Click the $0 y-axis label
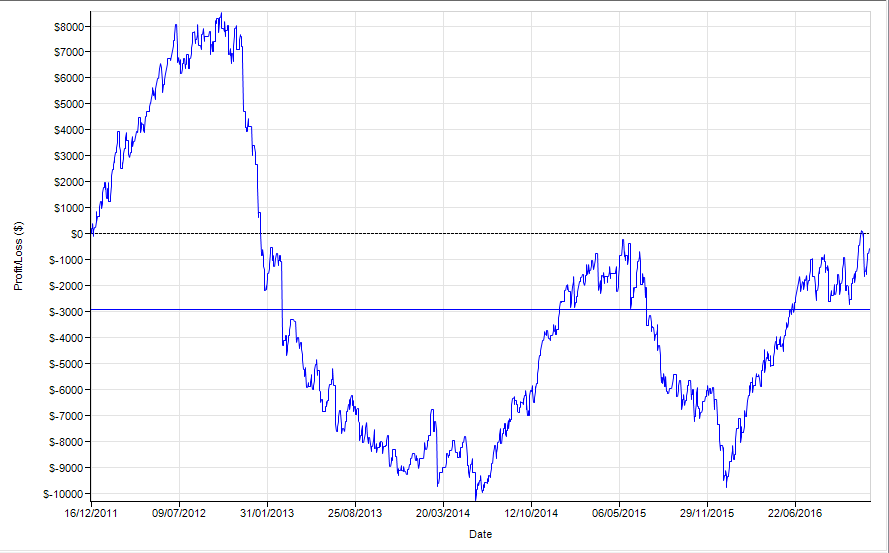This screenshot has width=889, height=553. [x=77, y=234]
